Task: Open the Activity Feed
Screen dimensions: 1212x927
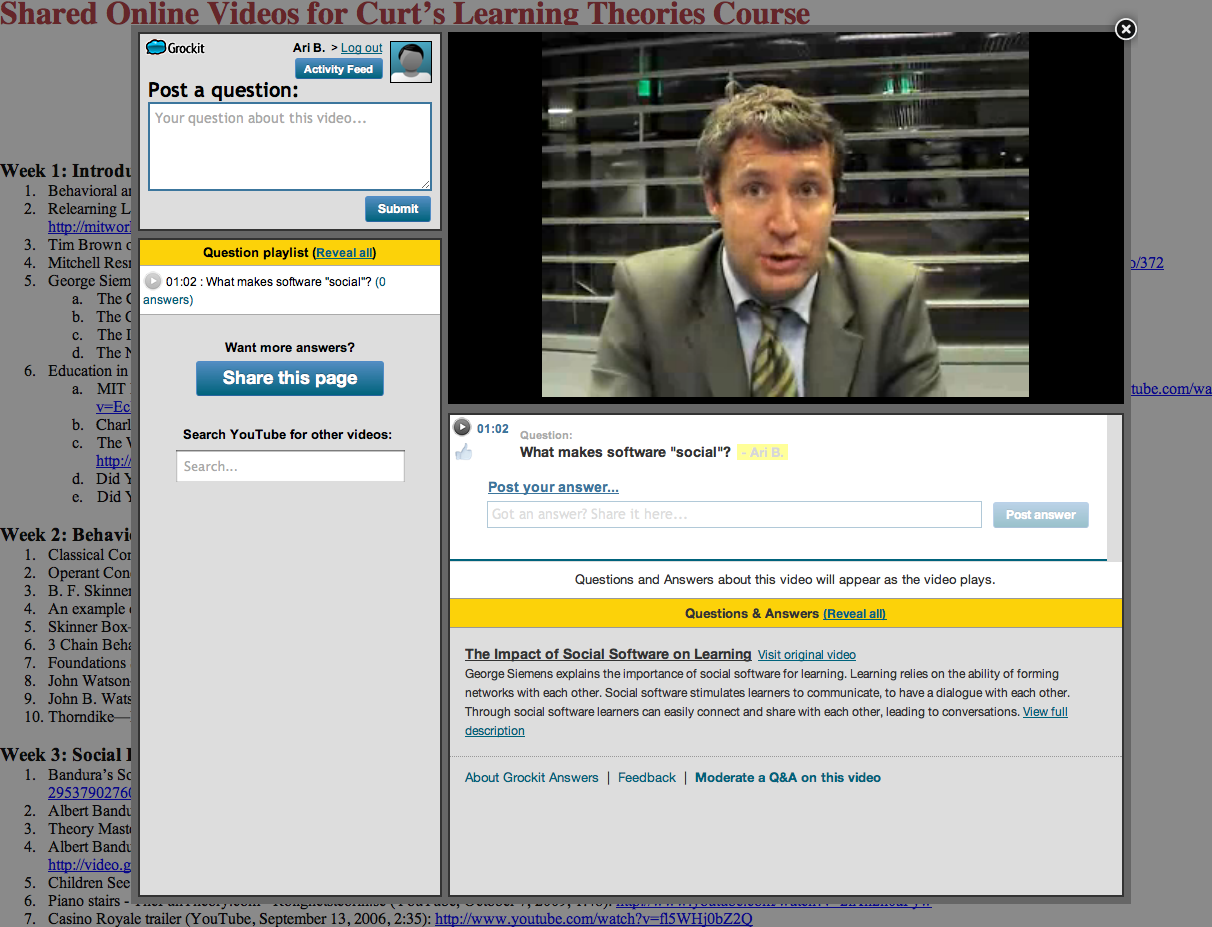Action: [x=338, y=69]
